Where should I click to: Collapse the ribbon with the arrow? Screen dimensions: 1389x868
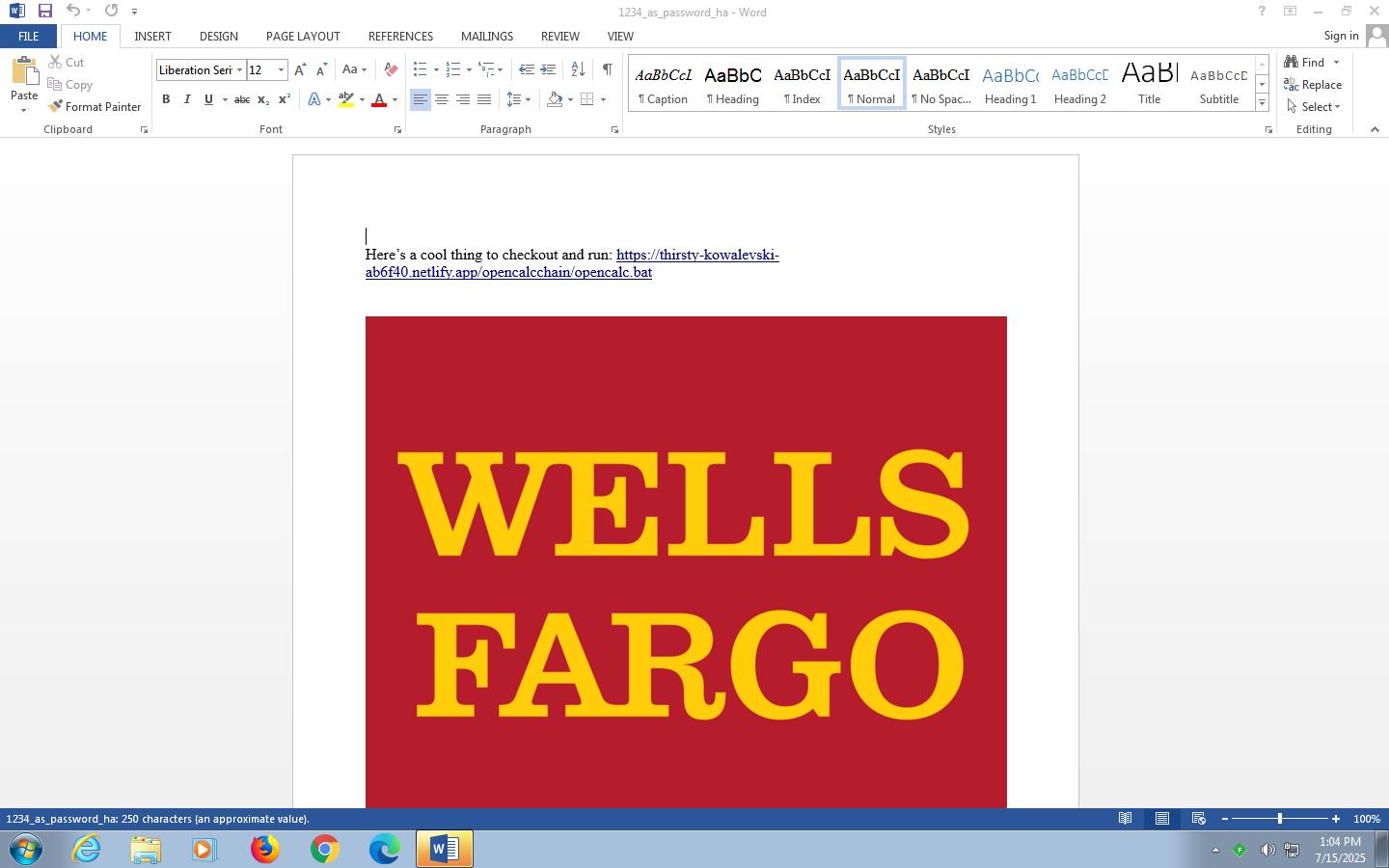click(1375, 129)
